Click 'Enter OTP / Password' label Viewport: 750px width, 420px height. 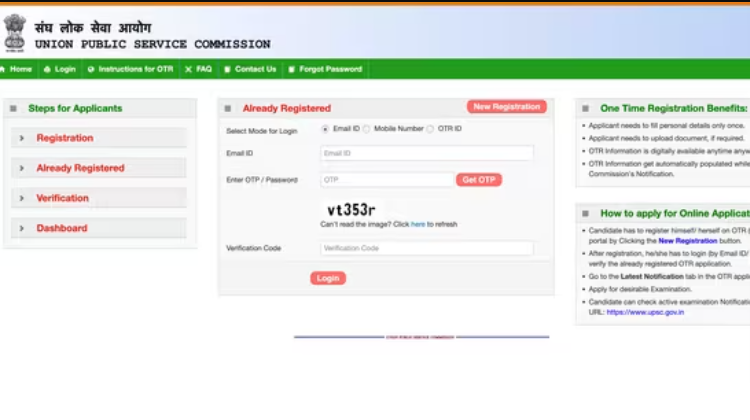point(262,180)
